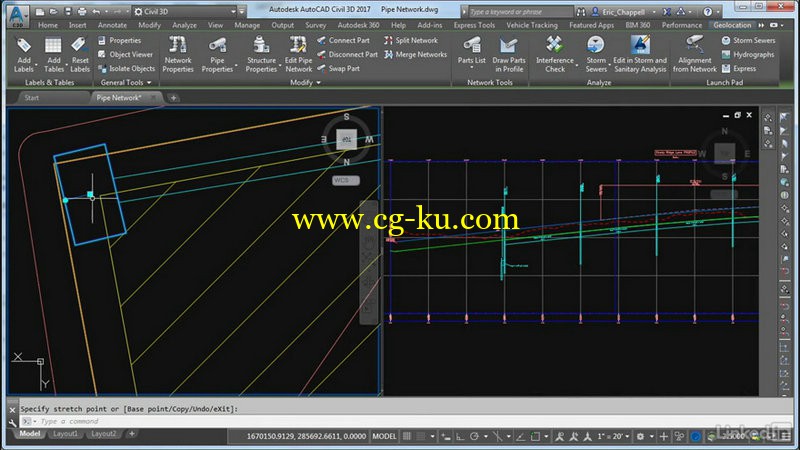Image resolution: width=800 pixels, height=450 pixels.
Task: Open the Home ribbon tab
Action: (47, 25)
